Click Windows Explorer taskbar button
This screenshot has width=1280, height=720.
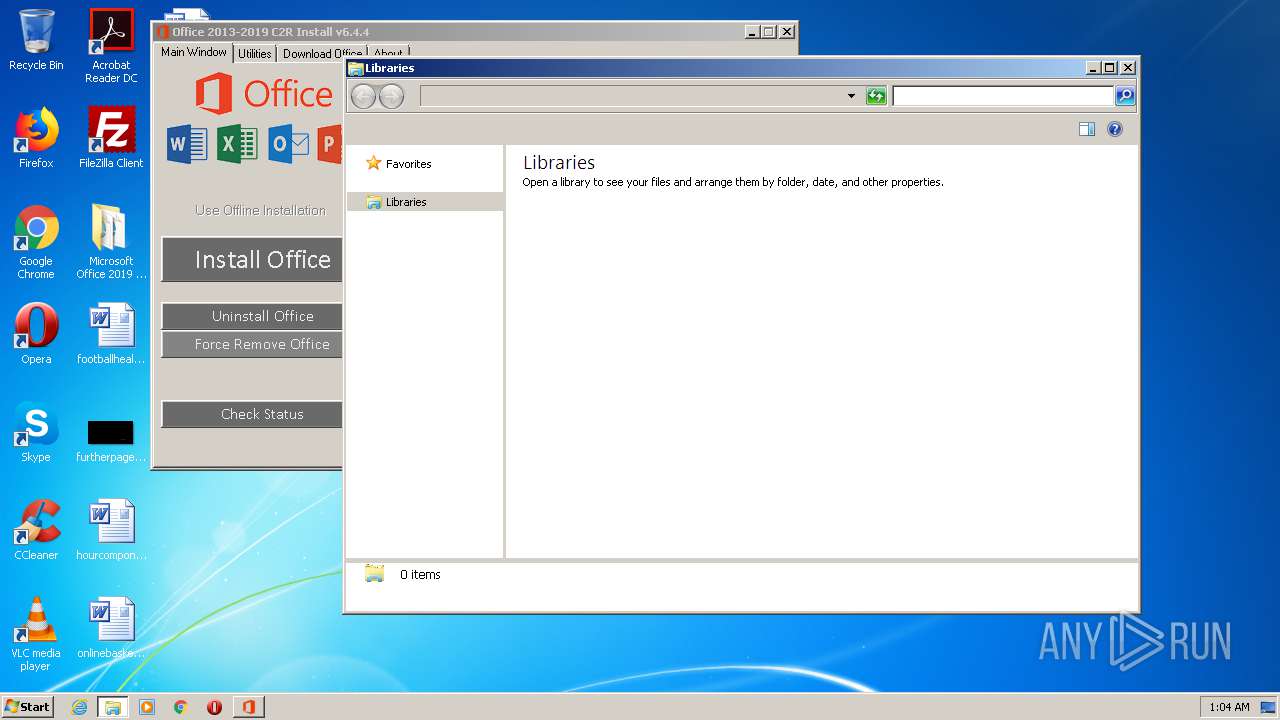click(113, 707)
